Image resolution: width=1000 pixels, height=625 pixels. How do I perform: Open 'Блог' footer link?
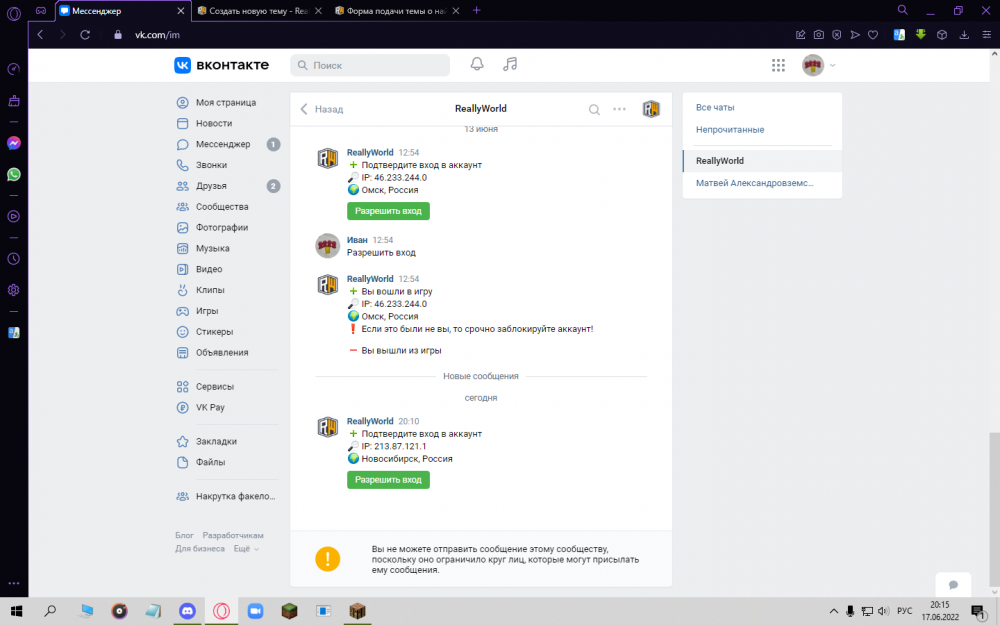[x=184, y=535]
